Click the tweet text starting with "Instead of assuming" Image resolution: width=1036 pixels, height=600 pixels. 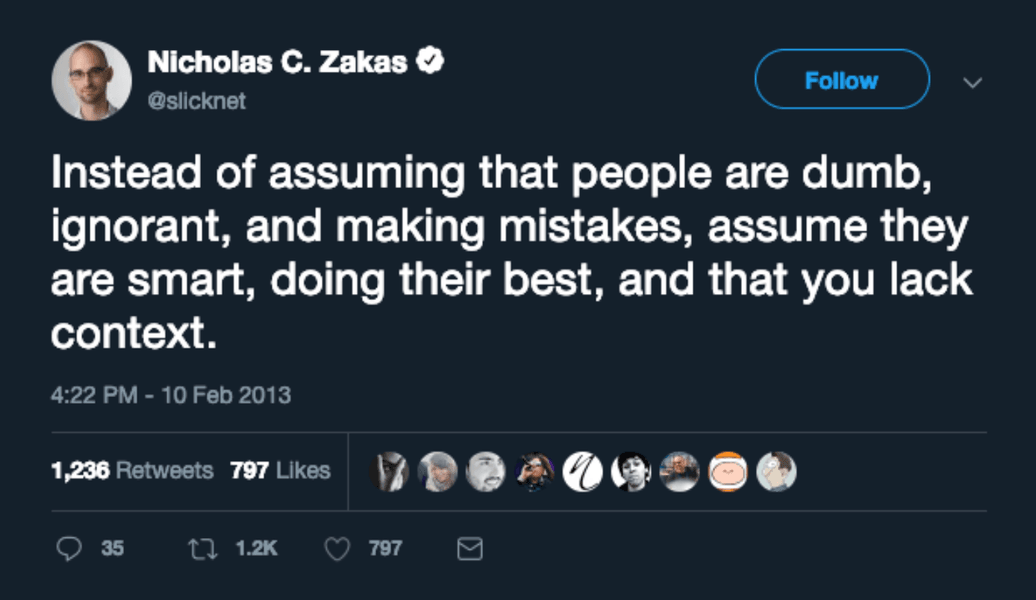tap(511, 254)
